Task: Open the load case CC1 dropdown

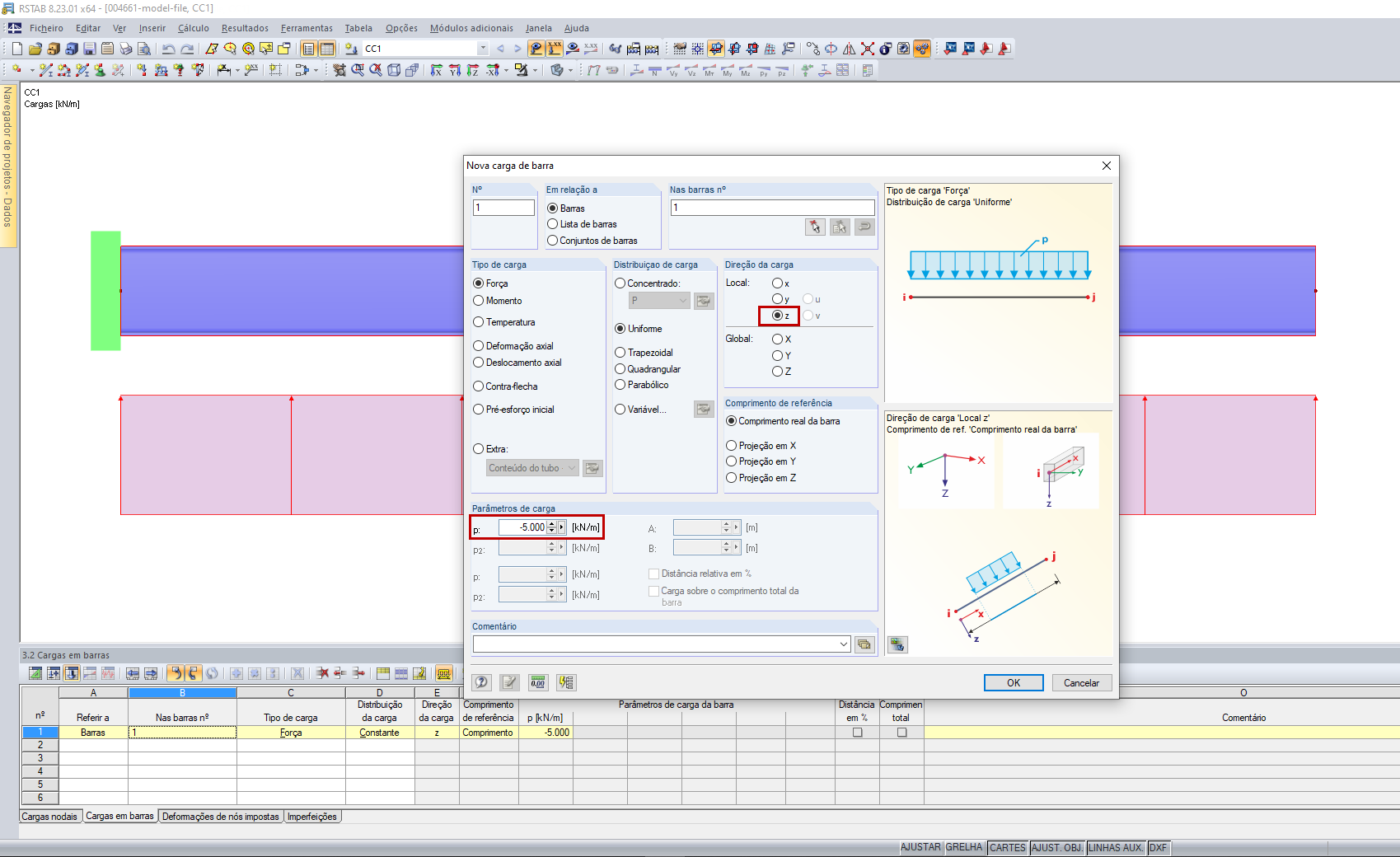Action: click(483, 49)
